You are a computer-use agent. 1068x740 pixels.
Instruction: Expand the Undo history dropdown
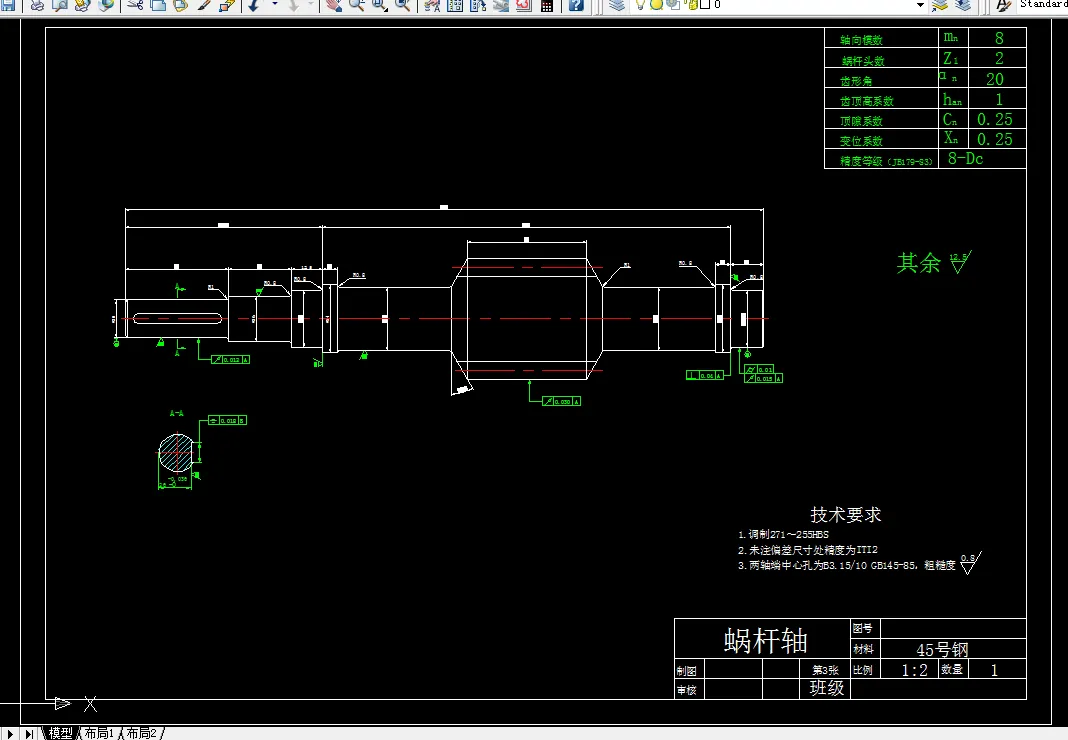click(274, 4)
